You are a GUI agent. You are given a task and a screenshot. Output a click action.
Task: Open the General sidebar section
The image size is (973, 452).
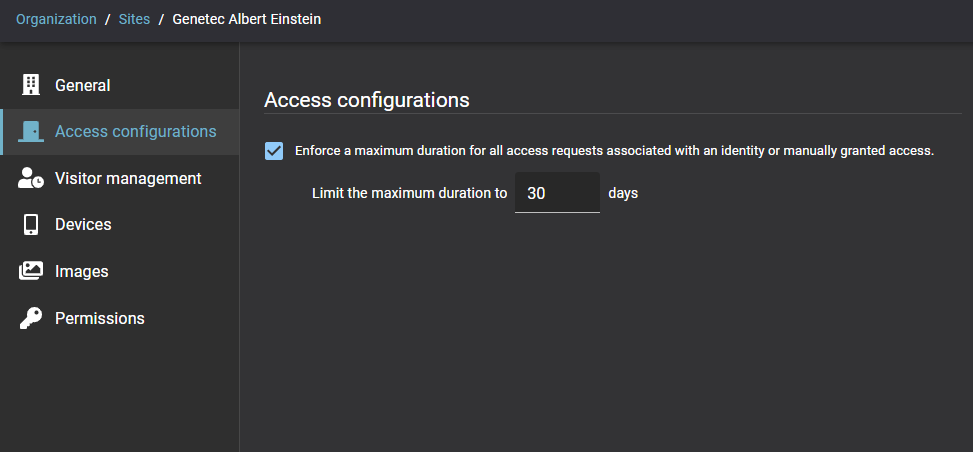coord(83,85)
